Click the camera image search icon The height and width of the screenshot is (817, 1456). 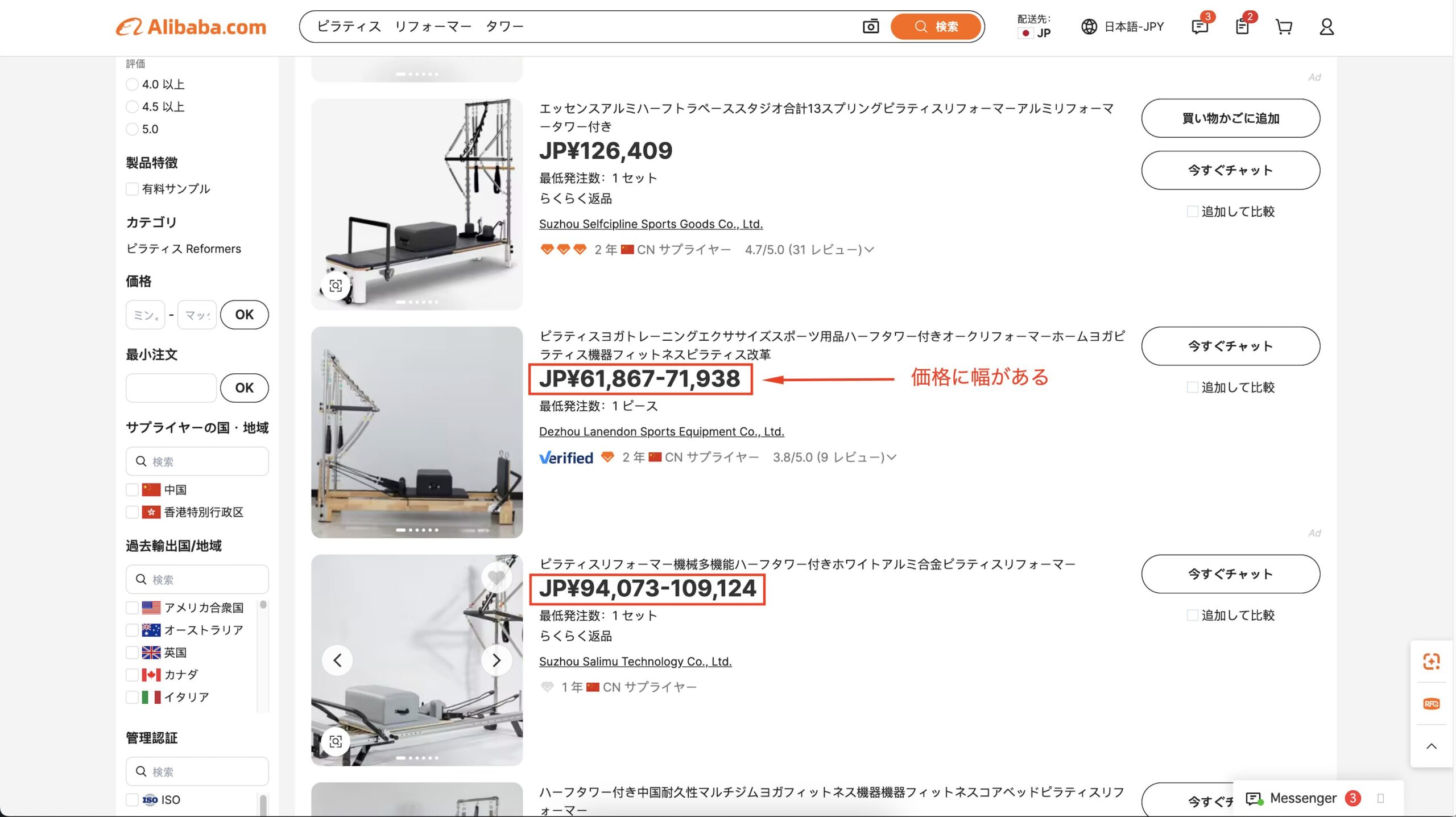pyautogui.click(x=870, y=26)
